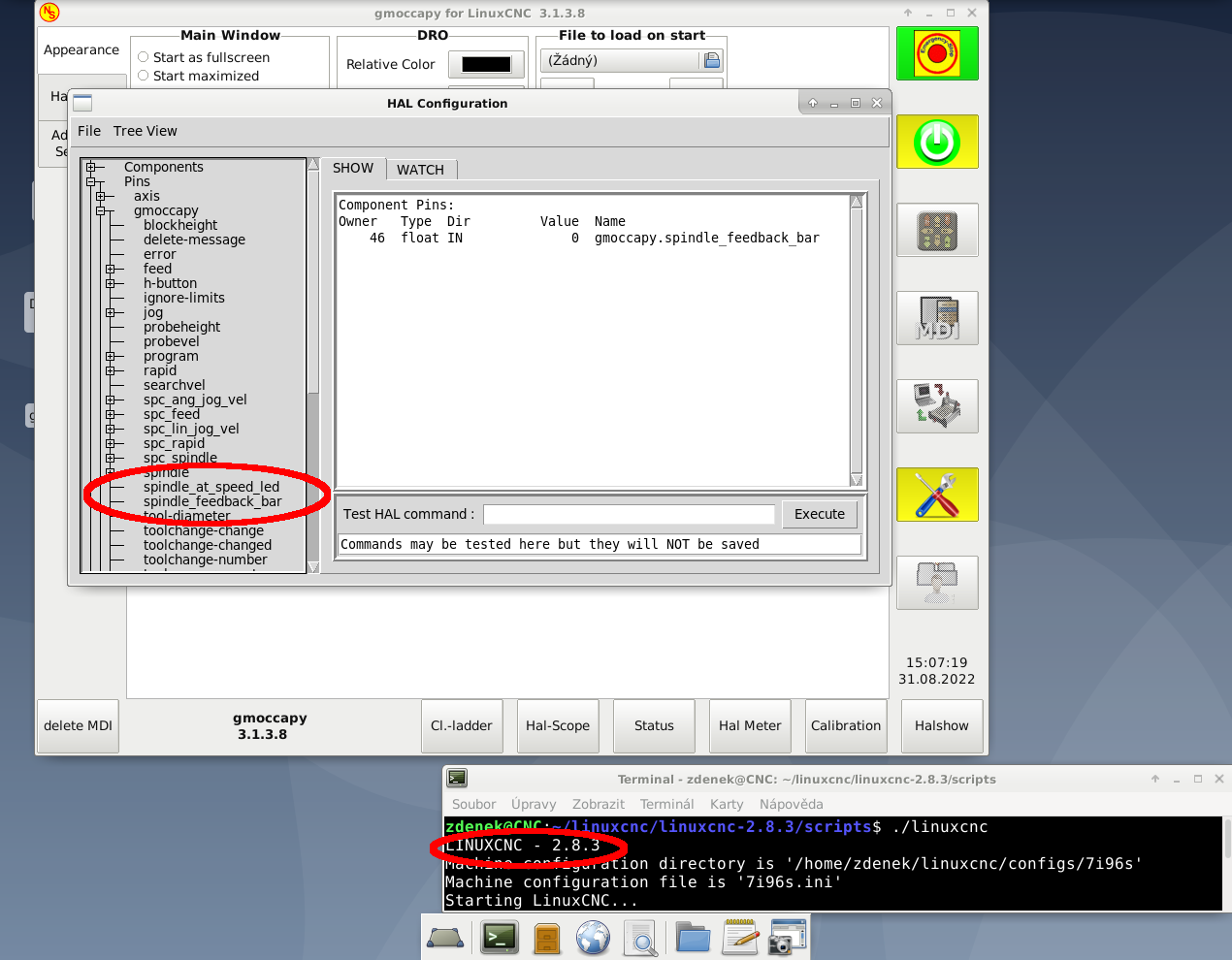Open the manual jog mode icon

[x=937, y=230]
